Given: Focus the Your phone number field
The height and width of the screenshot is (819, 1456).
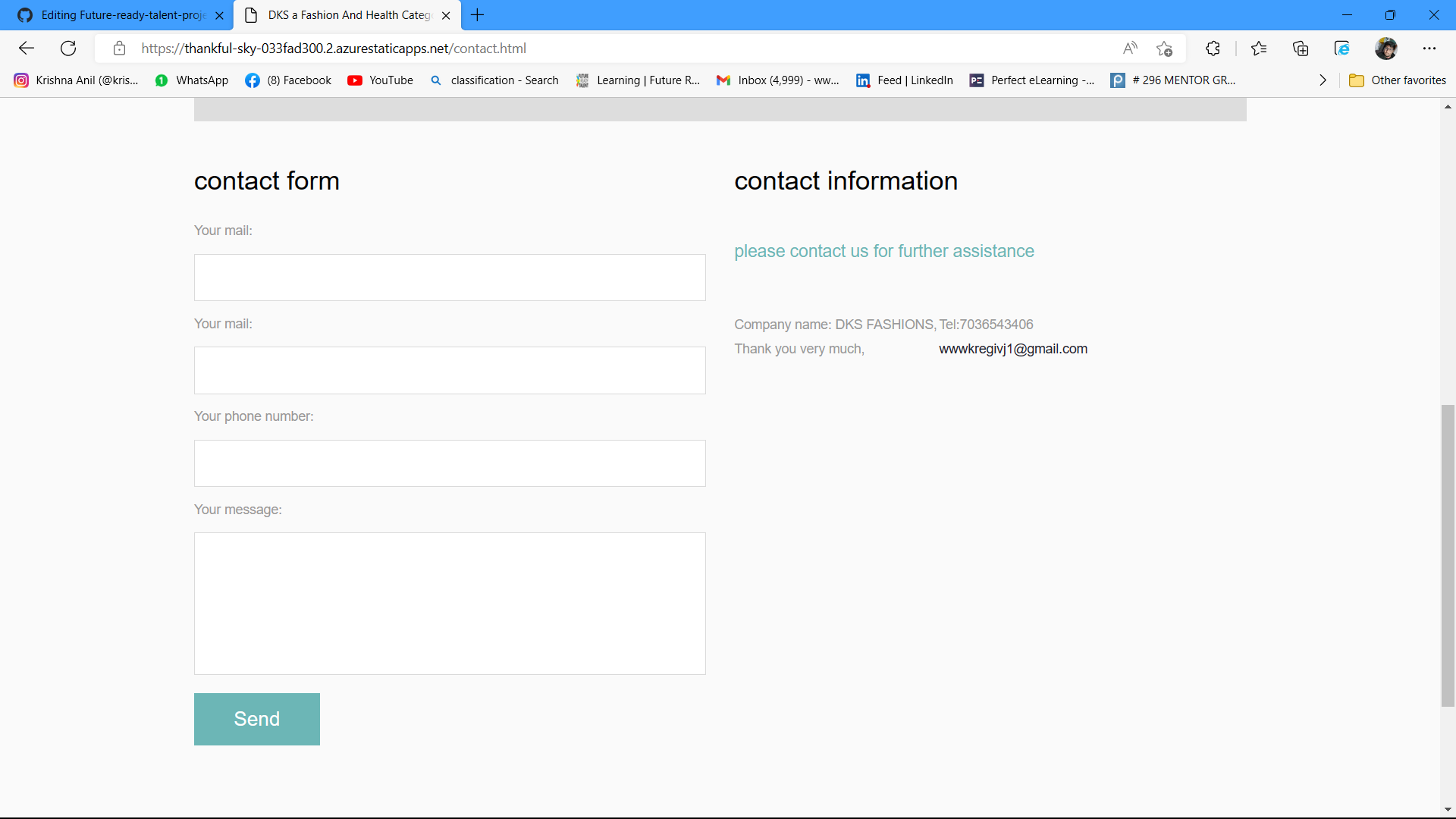Looking at the screenshot, I should click(450, 463).
